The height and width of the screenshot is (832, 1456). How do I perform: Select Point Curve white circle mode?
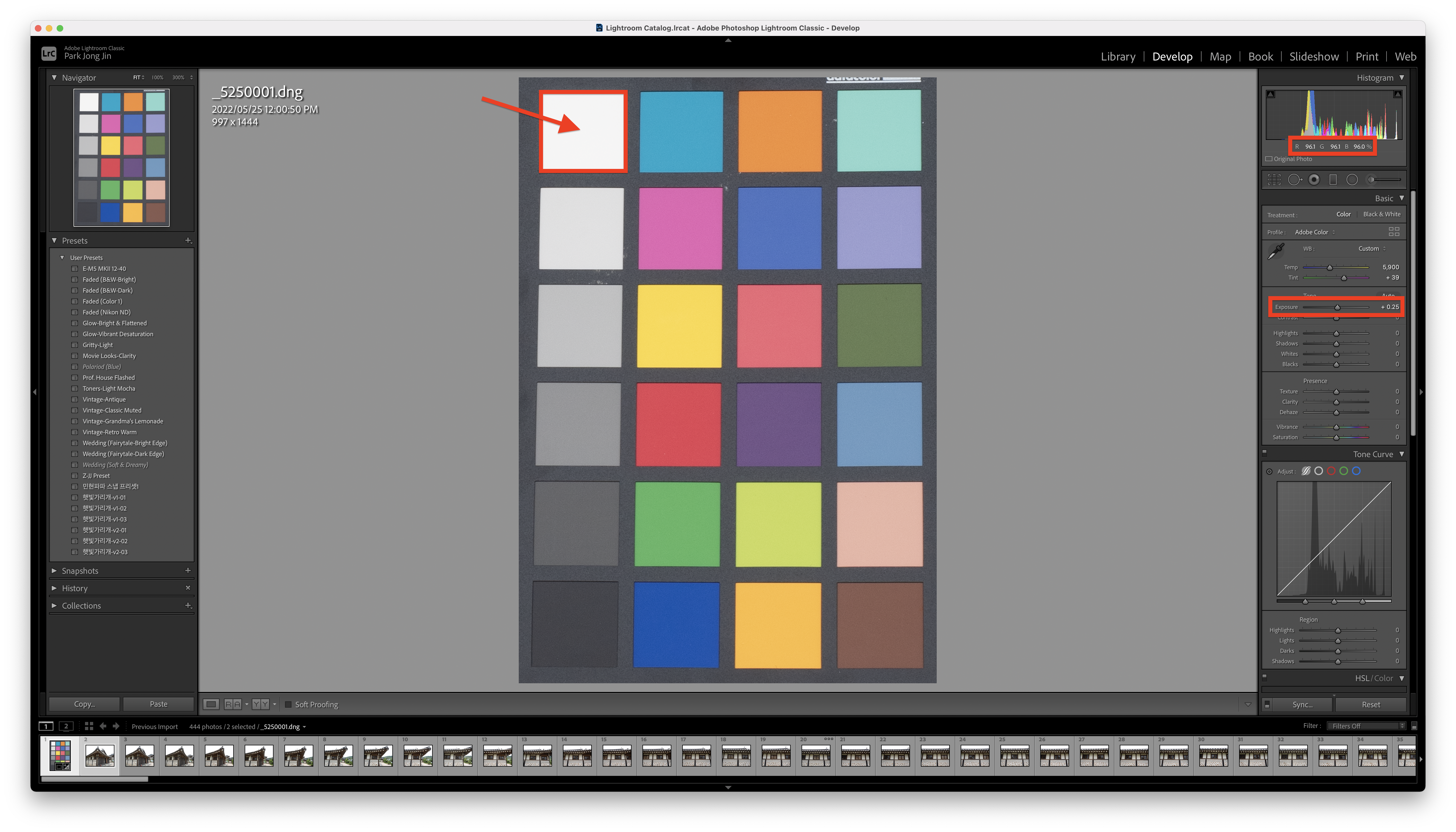[1318, 471]
